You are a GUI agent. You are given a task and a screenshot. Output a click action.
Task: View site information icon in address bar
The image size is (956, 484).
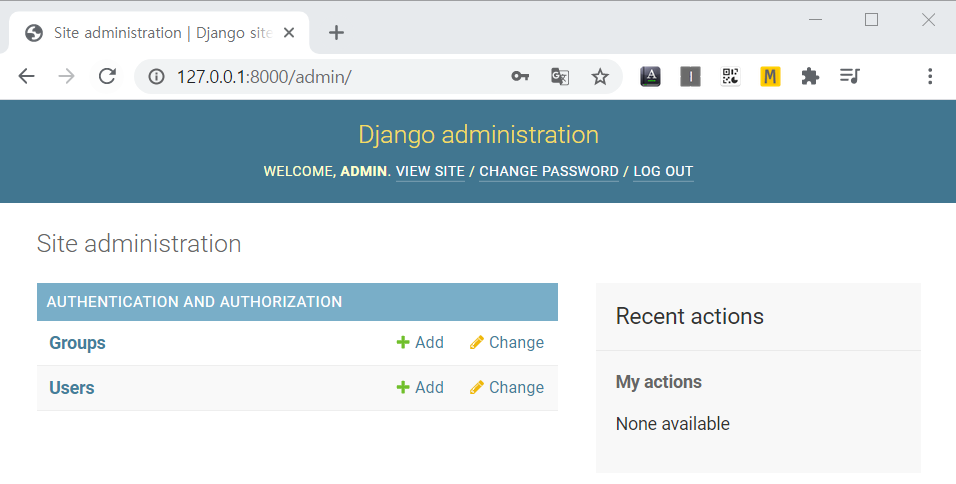157,77
